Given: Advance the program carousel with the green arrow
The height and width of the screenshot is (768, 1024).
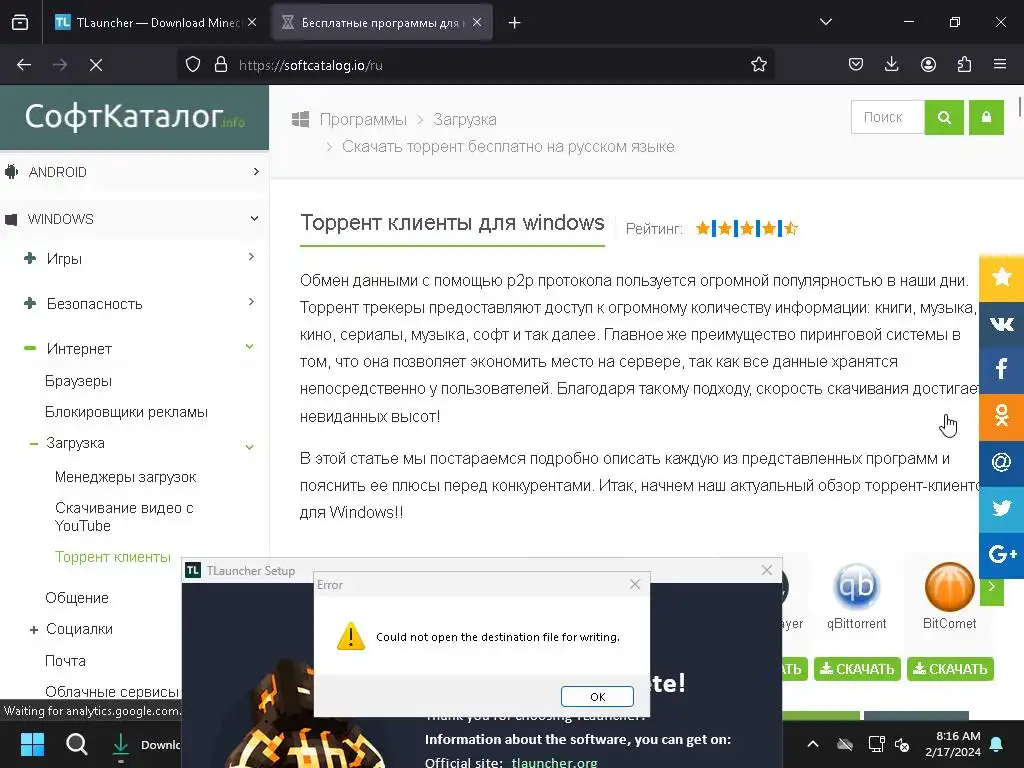Looking at the screenshot, I should coord(991,586).
